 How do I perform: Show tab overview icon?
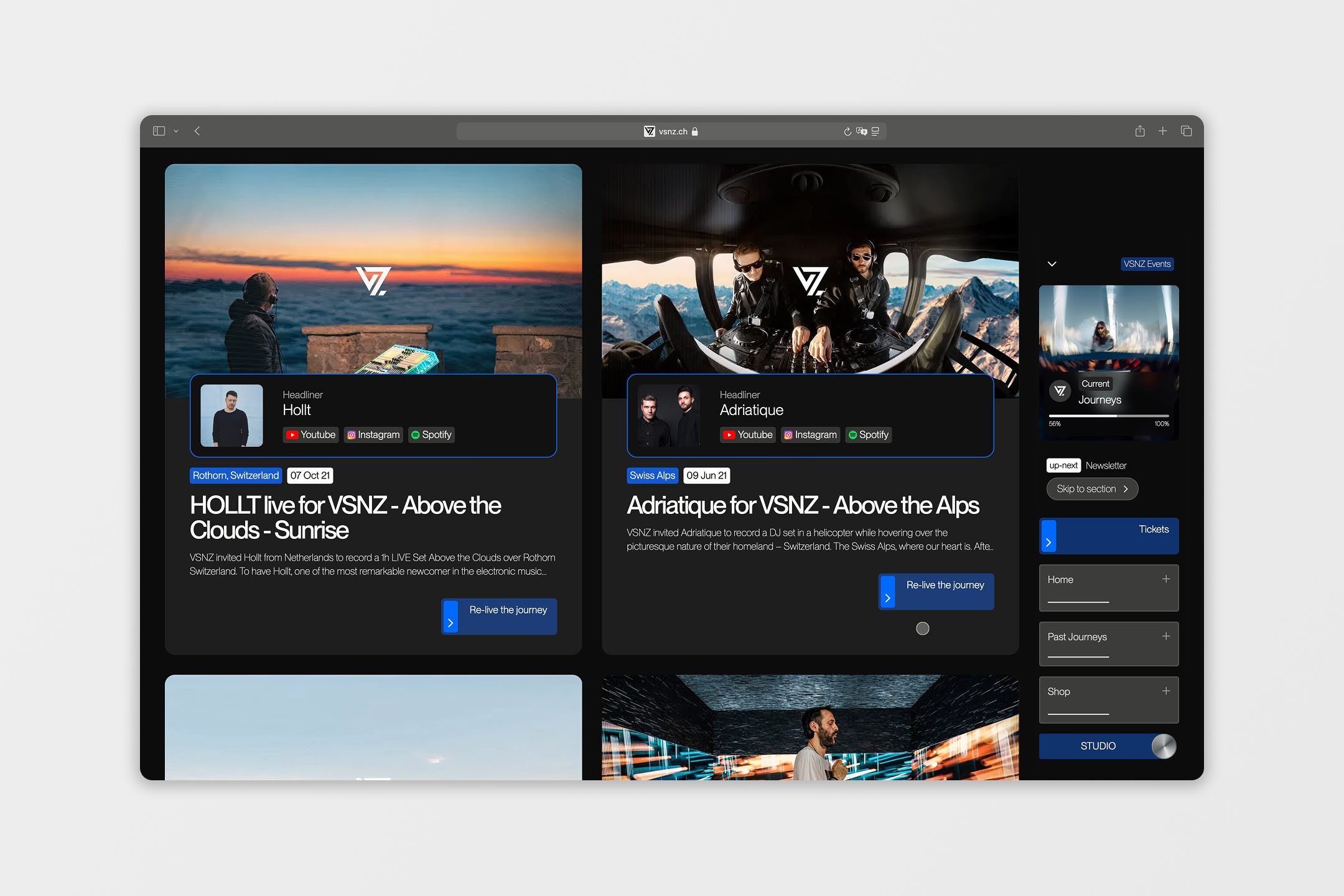pyautogui.click(x=1186, y=131)
